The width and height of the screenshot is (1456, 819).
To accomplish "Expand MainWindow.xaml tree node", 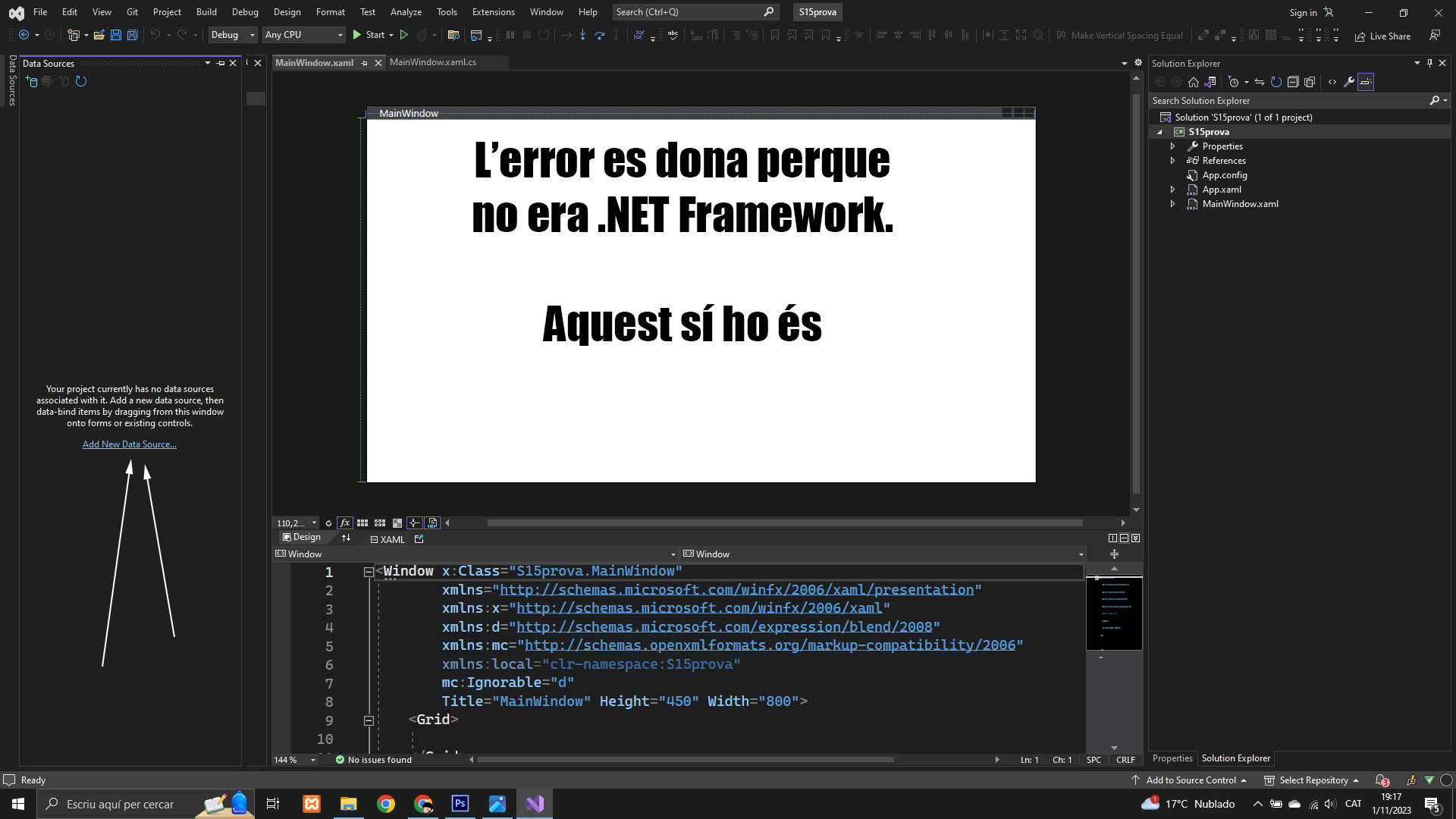I will (x=1172, y=204).
